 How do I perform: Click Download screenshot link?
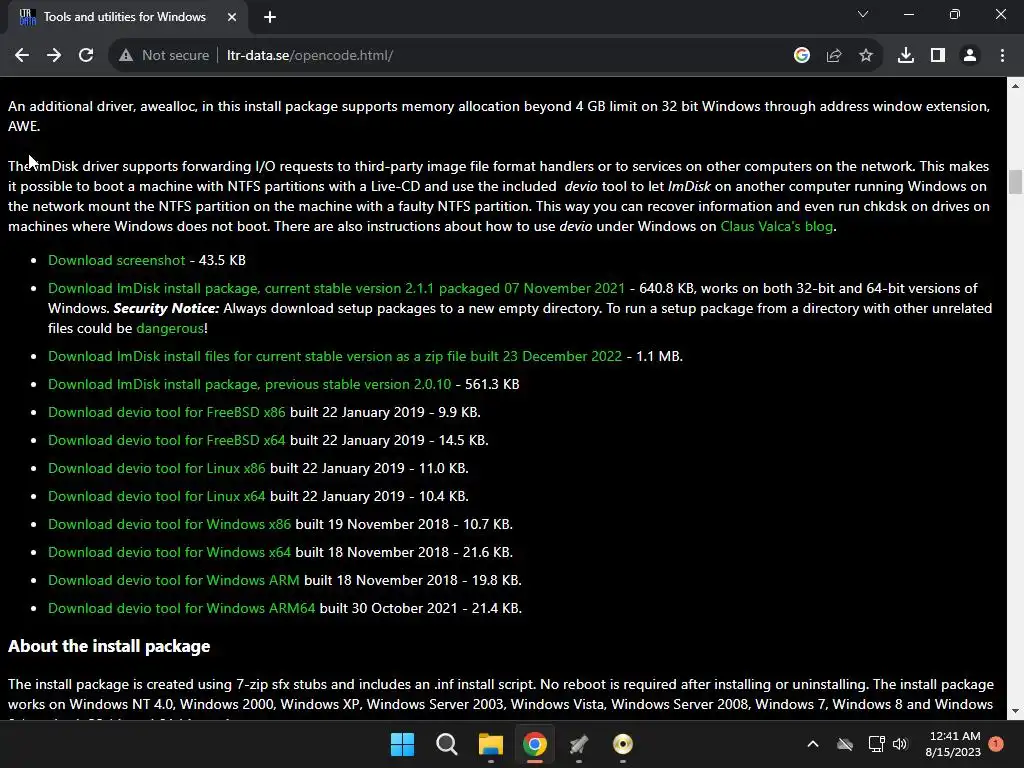116,261
